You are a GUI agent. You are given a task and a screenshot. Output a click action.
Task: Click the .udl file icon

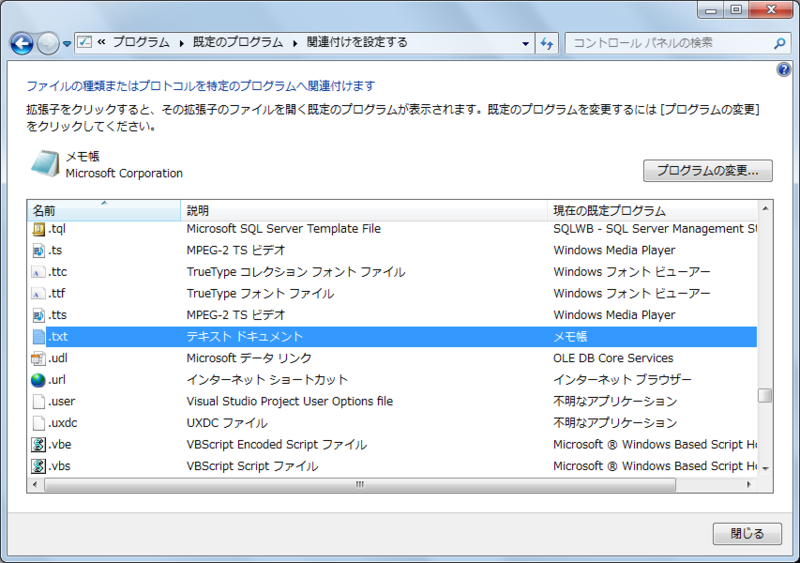point(38,358)
